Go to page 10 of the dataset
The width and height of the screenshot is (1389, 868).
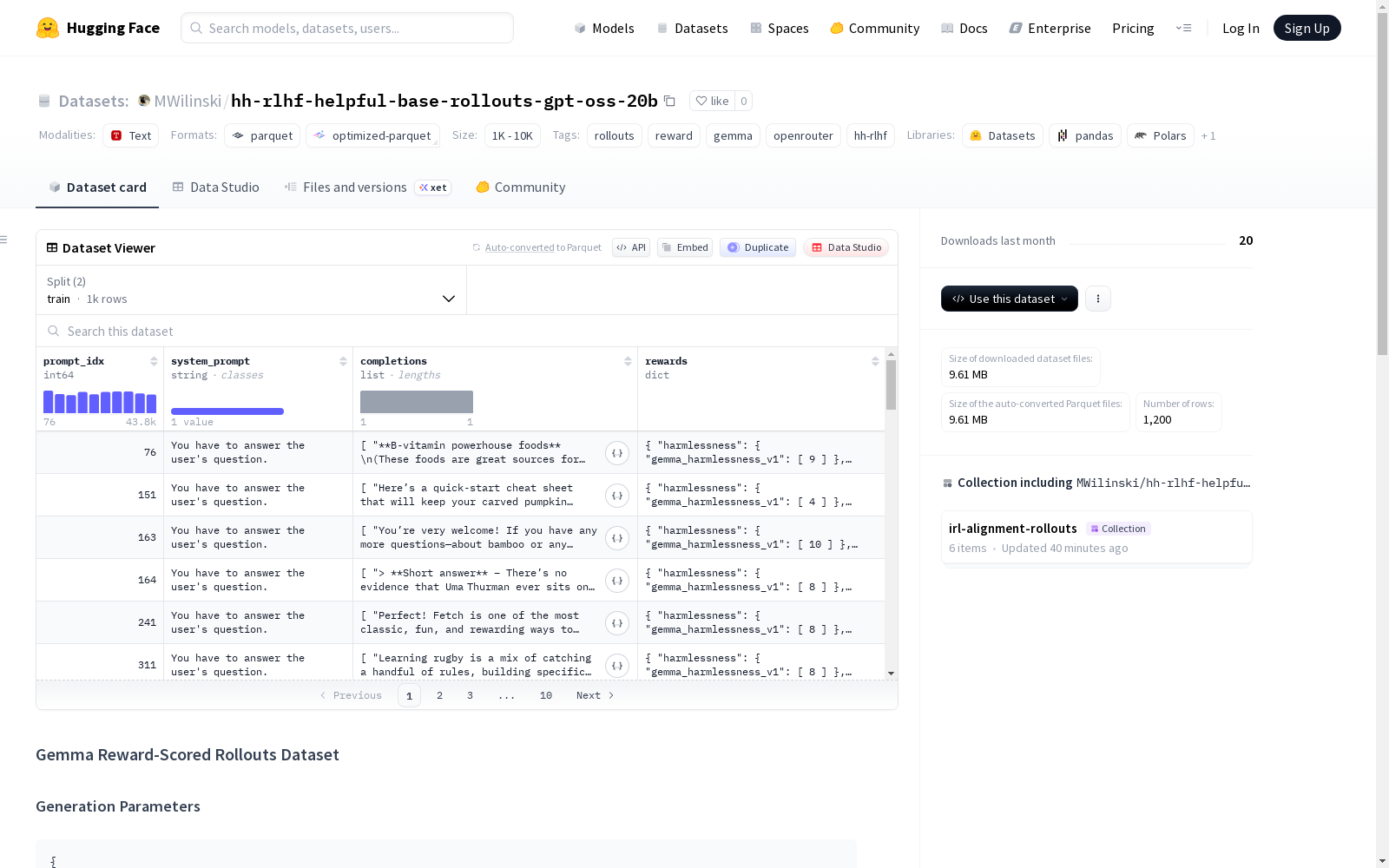pyautogui.click(x=546, y=695)
